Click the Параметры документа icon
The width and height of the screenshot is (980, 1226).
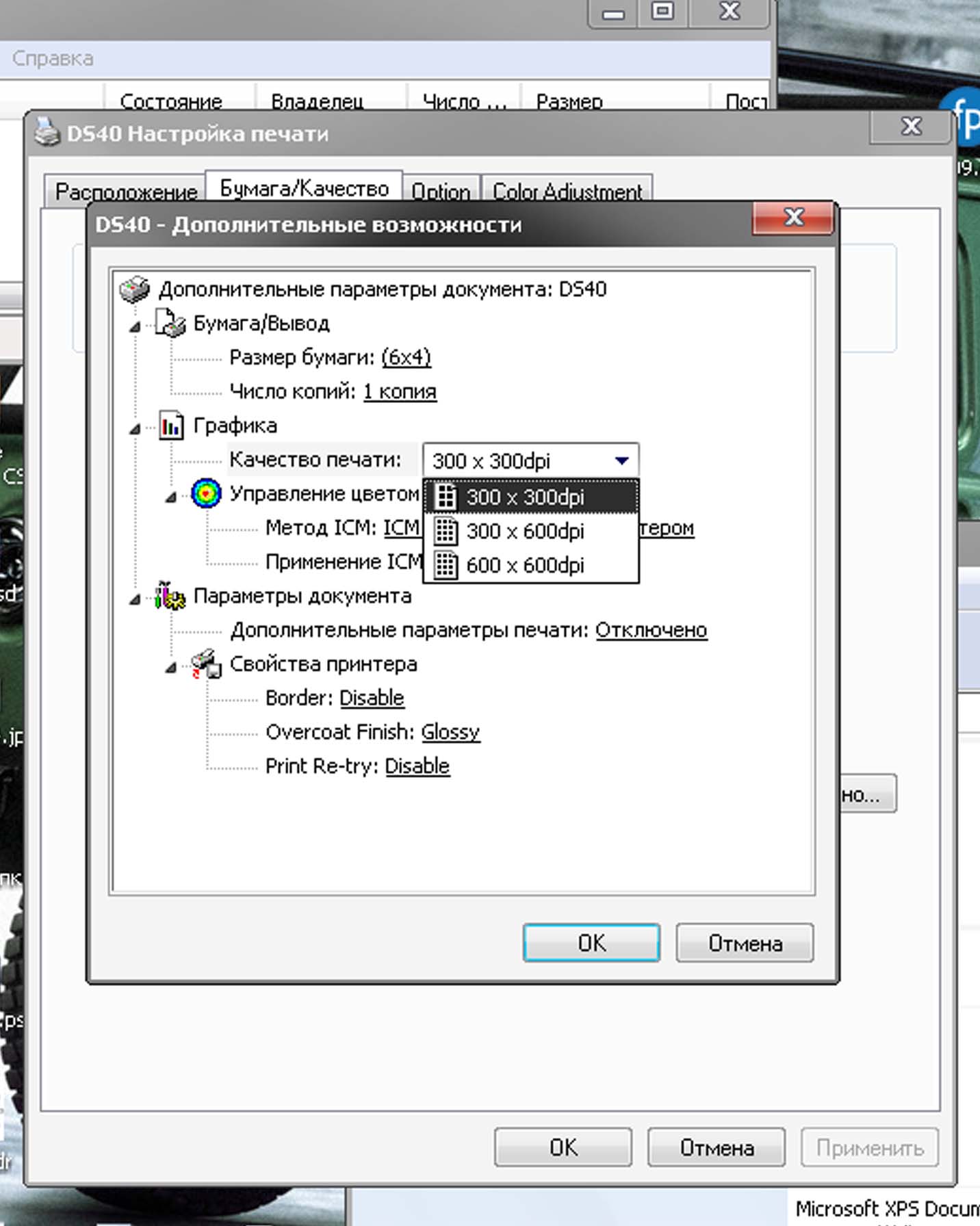click(170, 596)
